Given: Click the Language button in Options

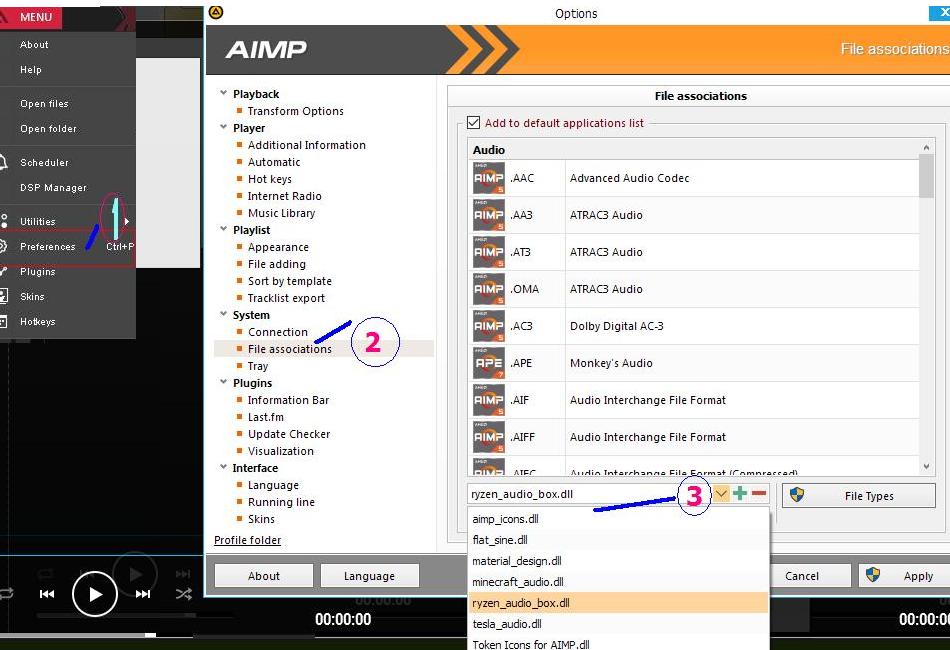Looking at the screenshot, I should 370,576.
